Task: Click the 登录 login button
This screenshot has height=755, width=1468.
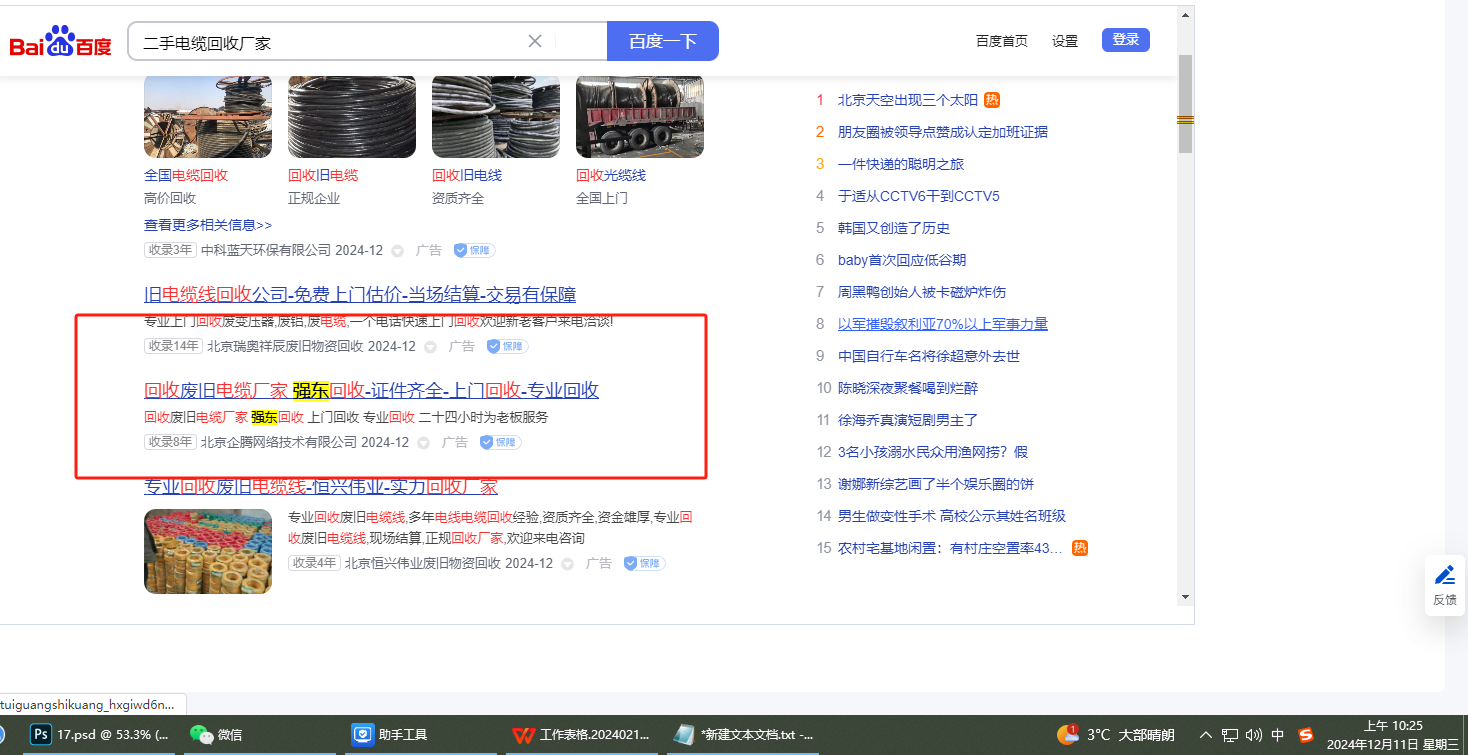Action: coord(1126,40)
